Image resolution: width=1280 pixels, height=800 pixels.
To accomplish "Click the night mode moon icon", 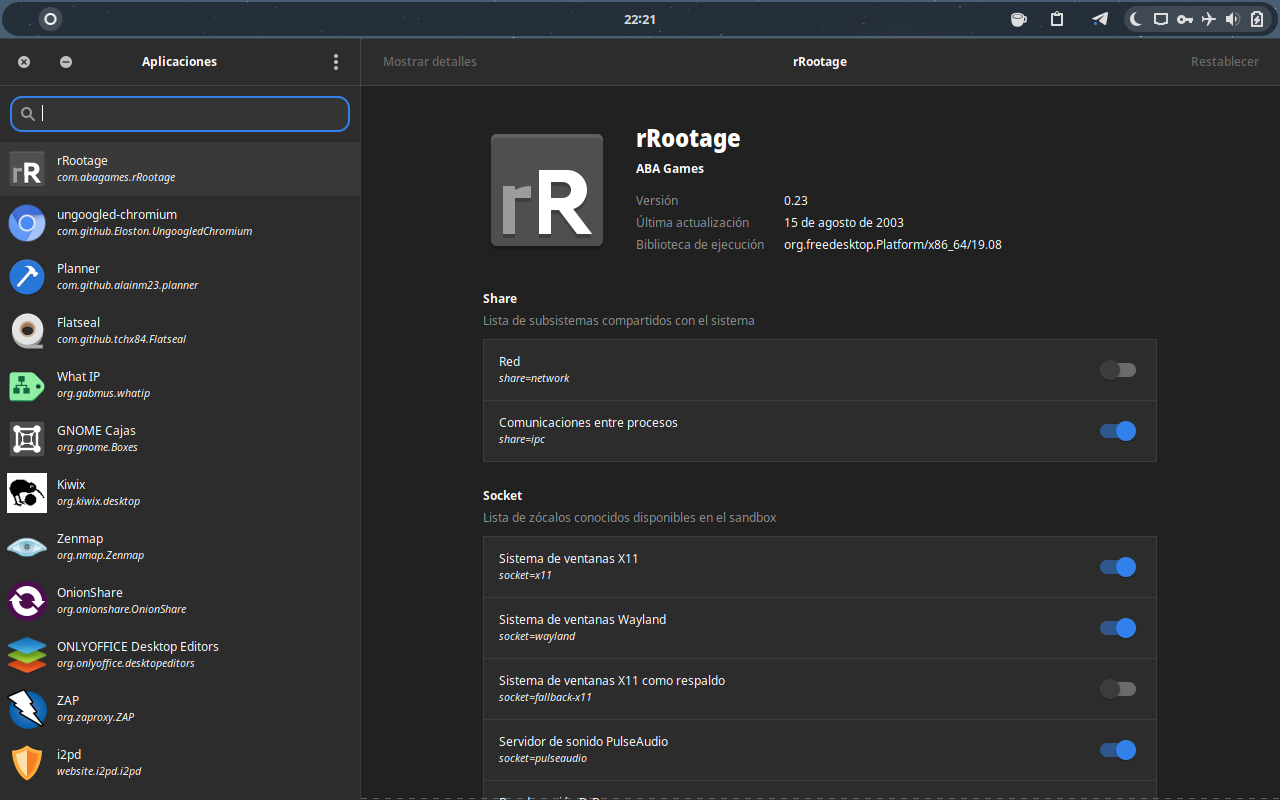I will pyautogui.click(x=1136, y=19).
